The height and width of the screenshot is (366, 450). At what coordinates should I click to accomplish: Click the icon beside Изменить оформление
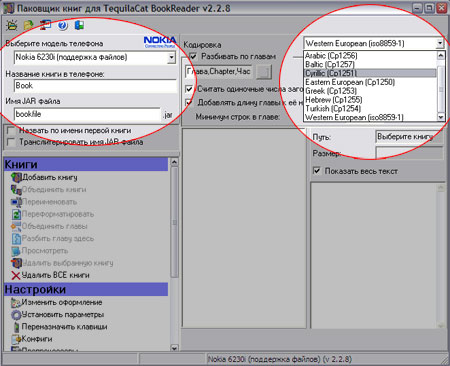coord(16,303)
